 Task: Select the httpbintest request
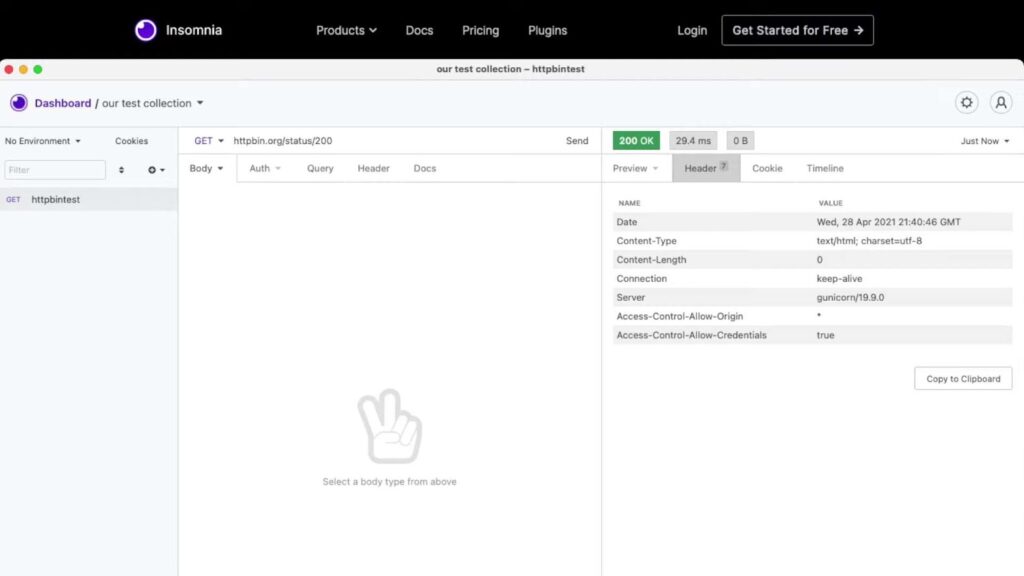pyautogui.click(x=89, y=199)
